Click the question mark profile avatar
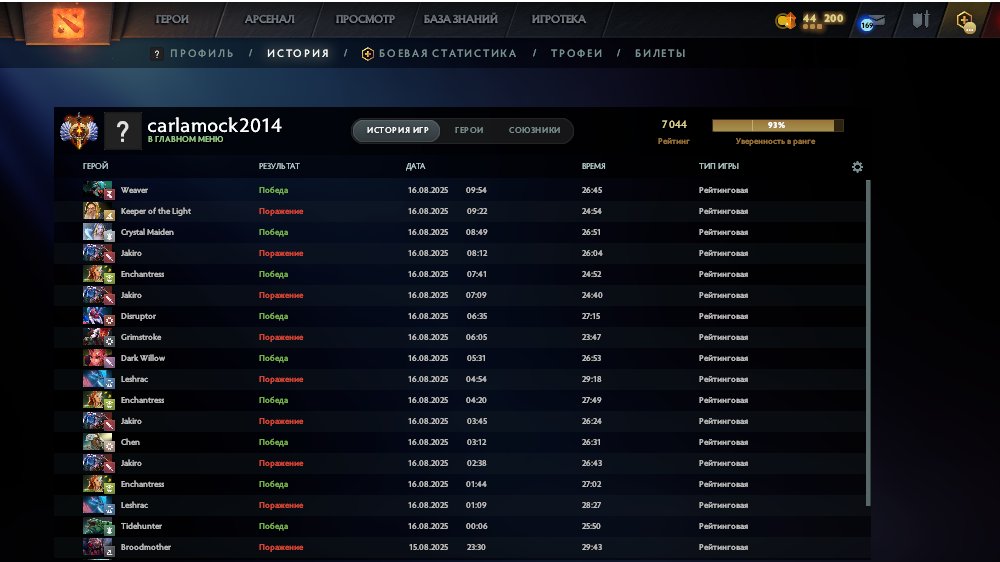Image resolution: width=1000 pixels, height=562 pixels. [122, 131]
